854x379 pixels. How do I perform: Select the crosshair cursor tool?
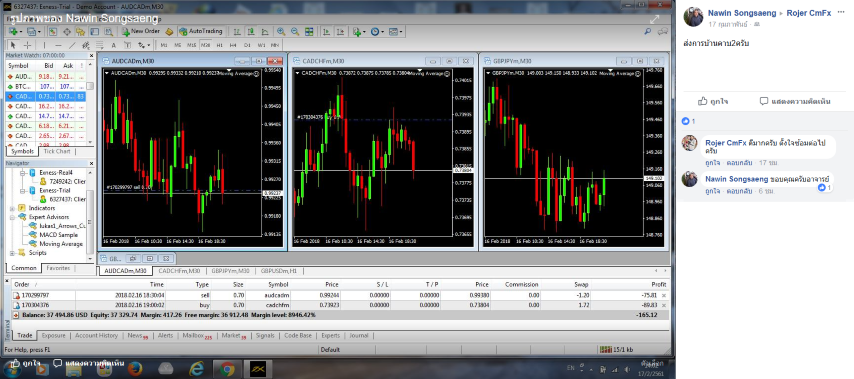pos(27,45)
